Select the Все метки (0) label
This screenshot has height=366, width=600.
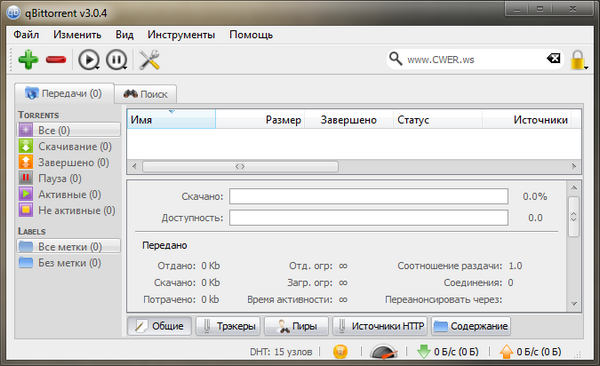69,247
